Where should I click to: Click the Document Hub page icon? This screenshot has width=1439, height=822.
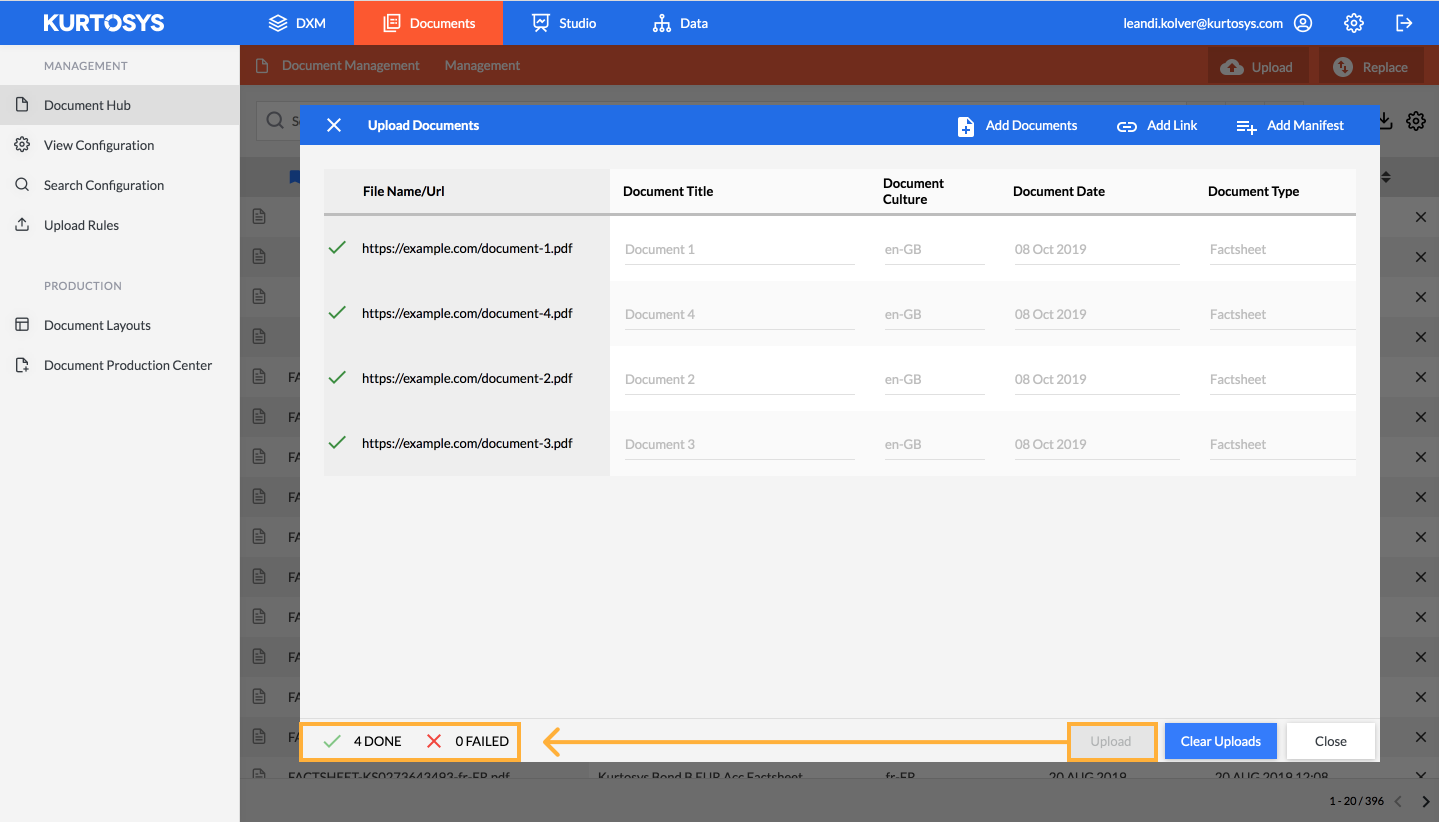click(x=22, y=104)
